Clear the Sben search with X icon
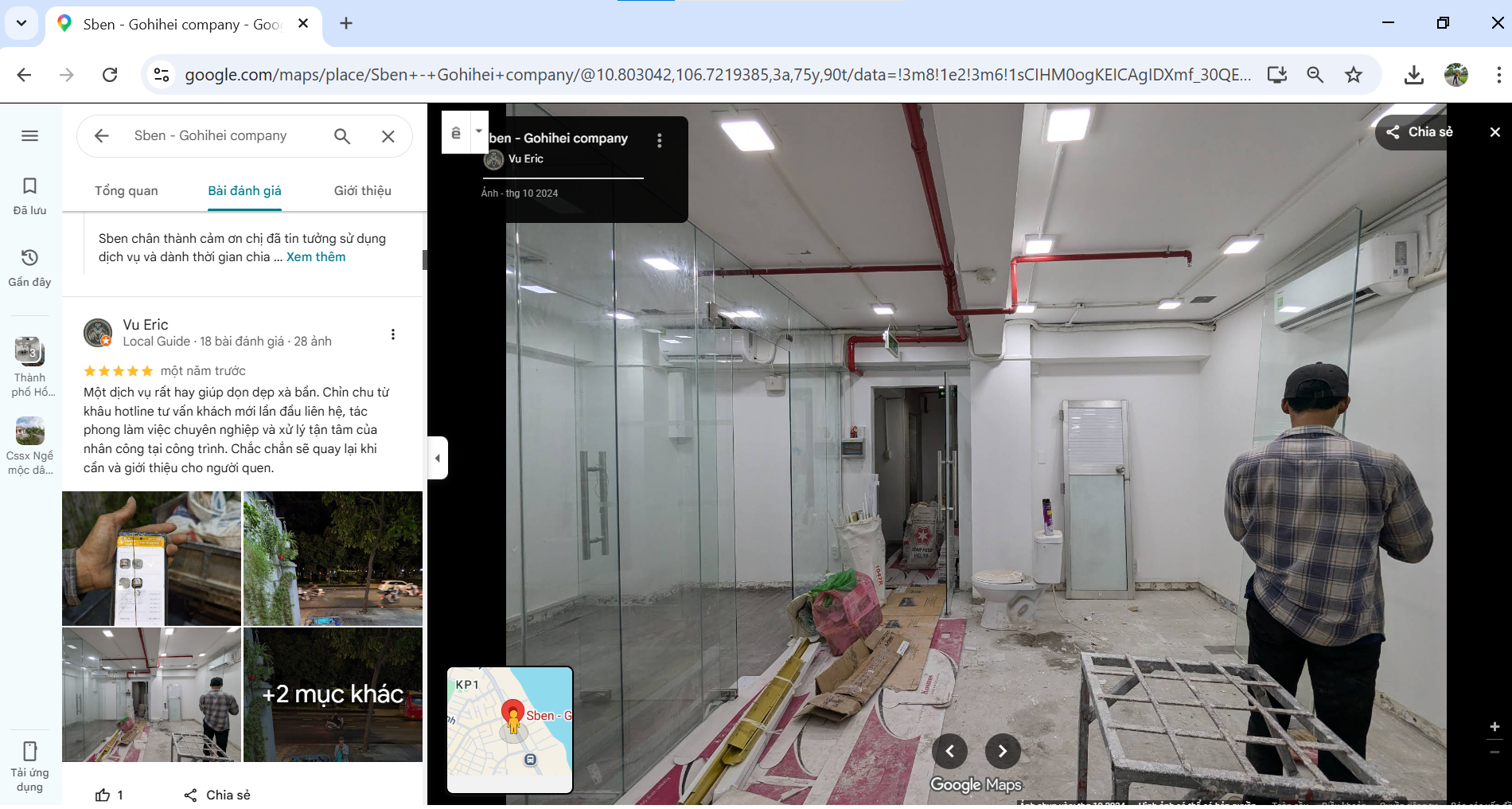Image resolution: width=1512 pixels, height=809 pixels. [388, 136]
